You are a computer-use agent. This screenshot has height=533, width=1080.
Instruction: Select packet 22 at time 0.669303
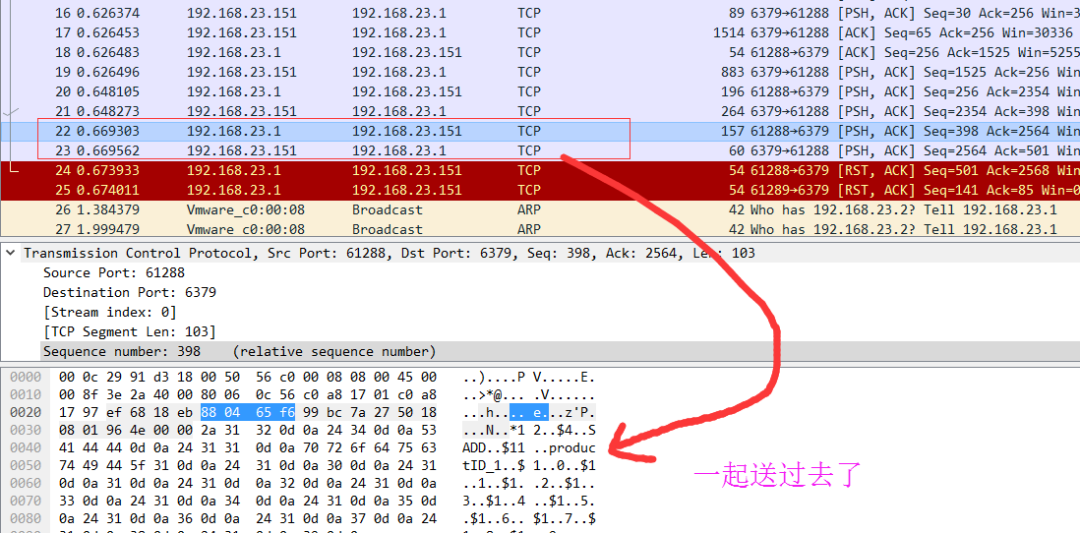tap(540, 131)
